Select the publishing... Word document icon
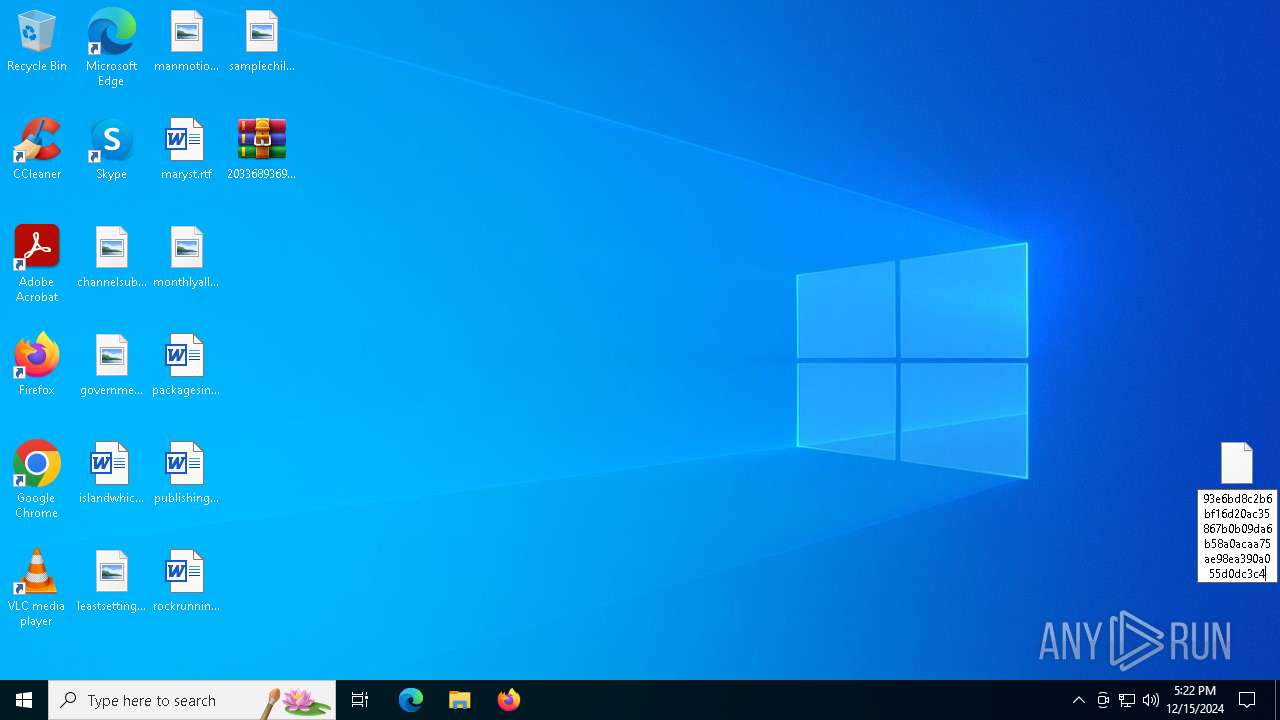This screenshot has width=1280, height=720. pos(186,474)
